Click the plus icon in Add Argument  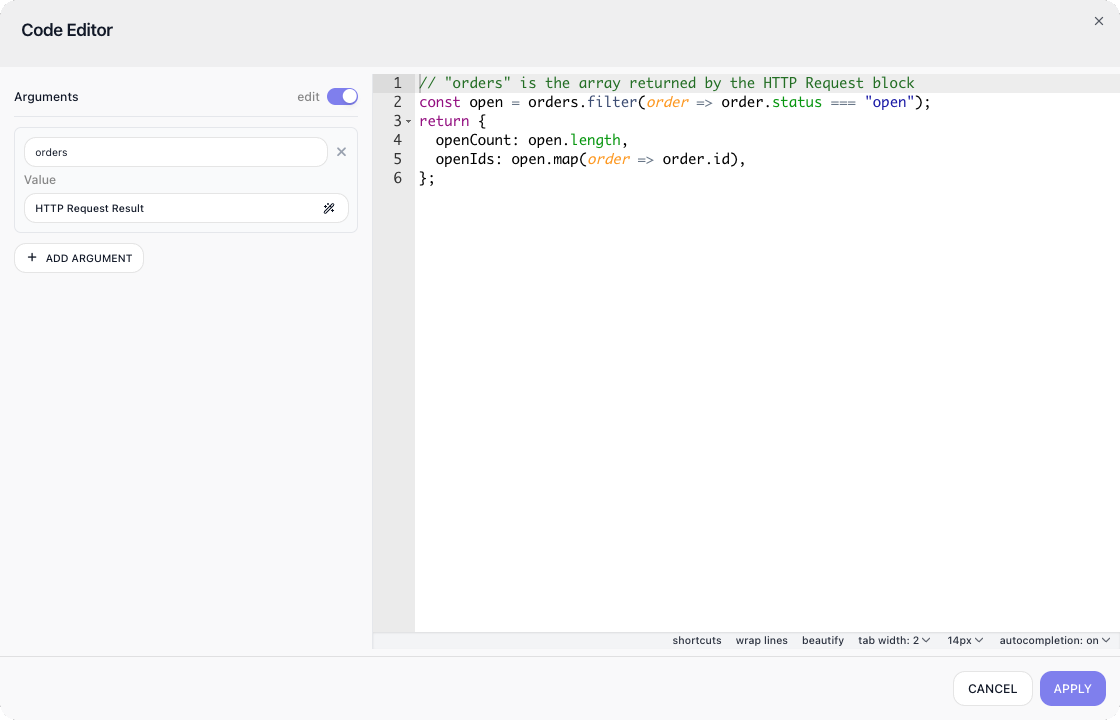coord(31,257)
